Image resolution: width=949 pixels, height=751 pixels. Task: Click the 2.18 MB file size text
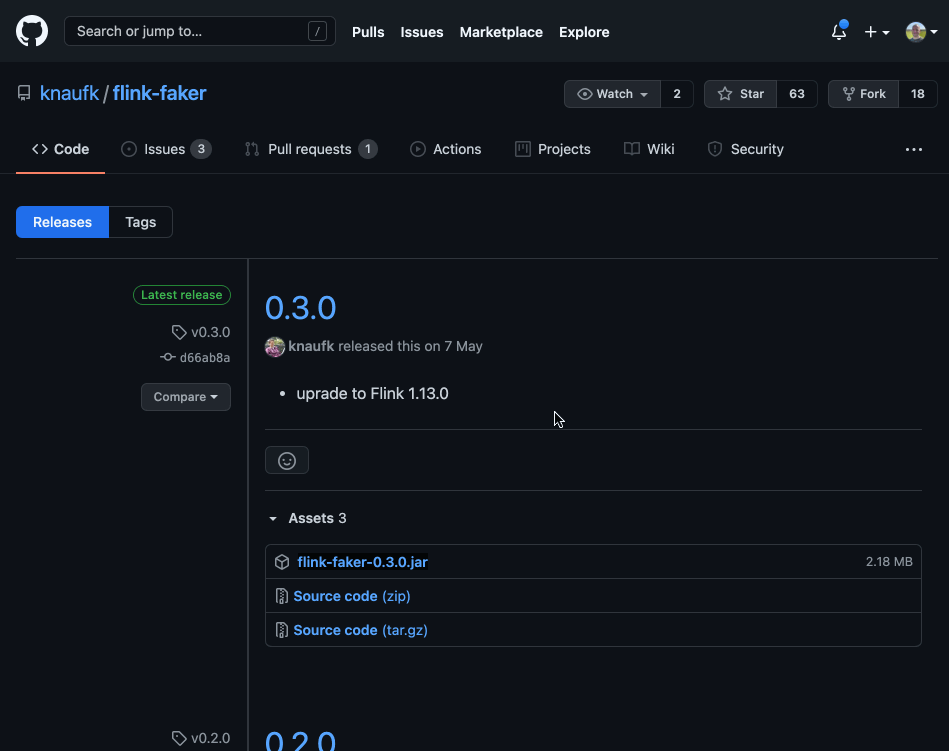(889, 562)
